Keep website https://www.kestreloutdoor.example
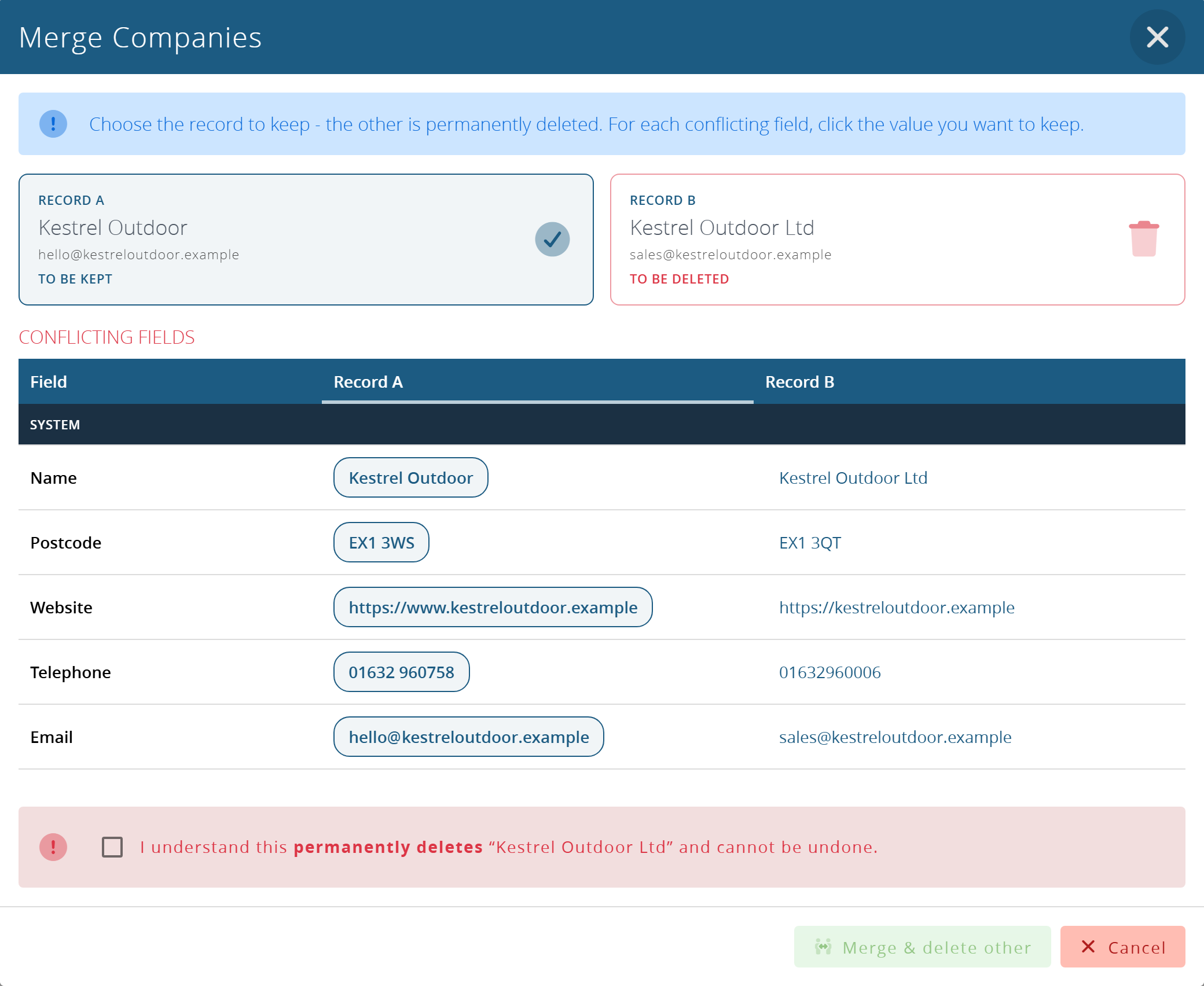 click(x=493, y=608)
